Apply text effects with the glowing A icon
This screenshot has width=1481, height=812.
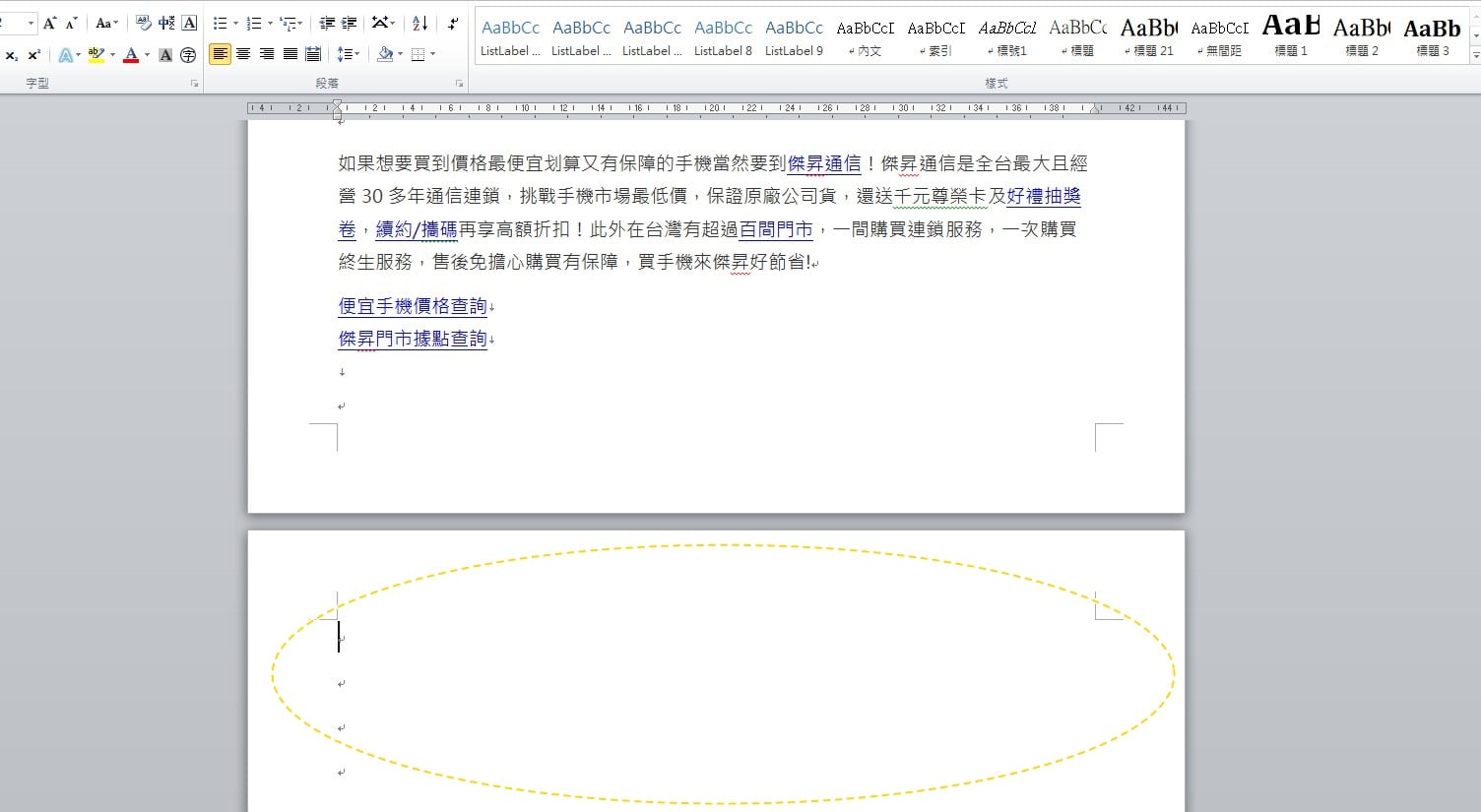pyautogui.click(x=65, y=55)
